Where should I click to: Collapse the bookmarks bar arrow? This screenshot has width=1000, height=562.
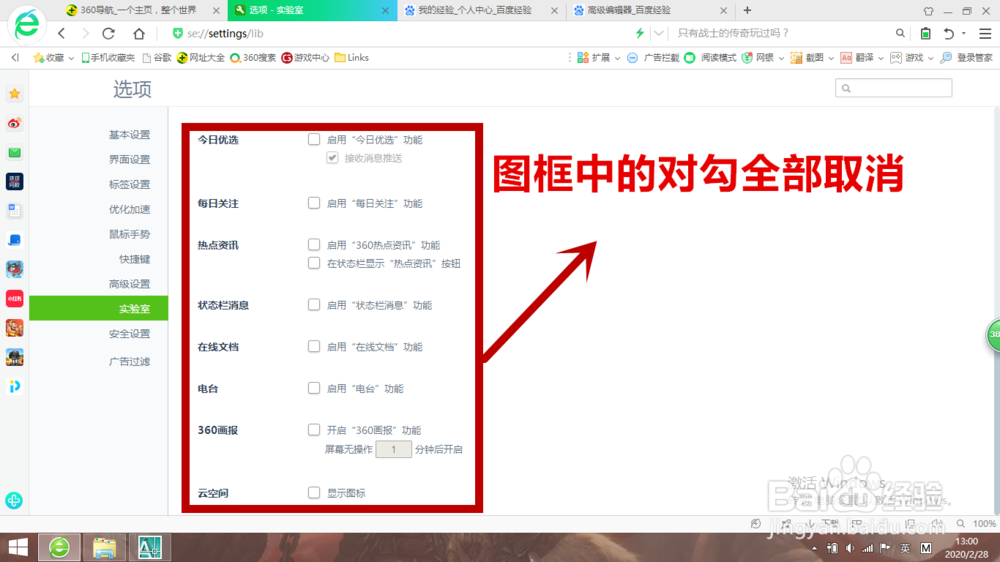[15, 57]
